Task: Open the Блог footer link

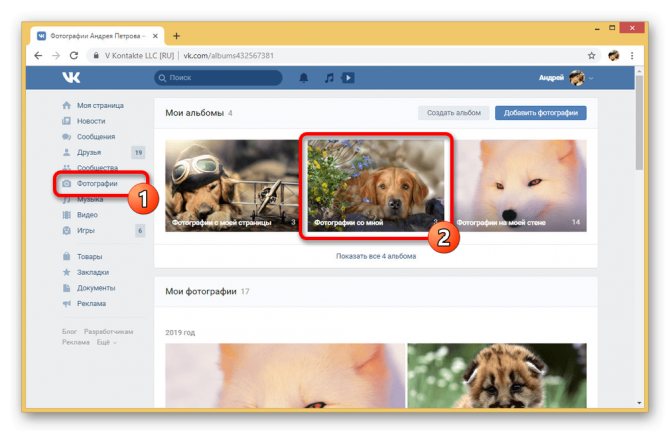Action: pyautogui.click(x=69, y=331)
